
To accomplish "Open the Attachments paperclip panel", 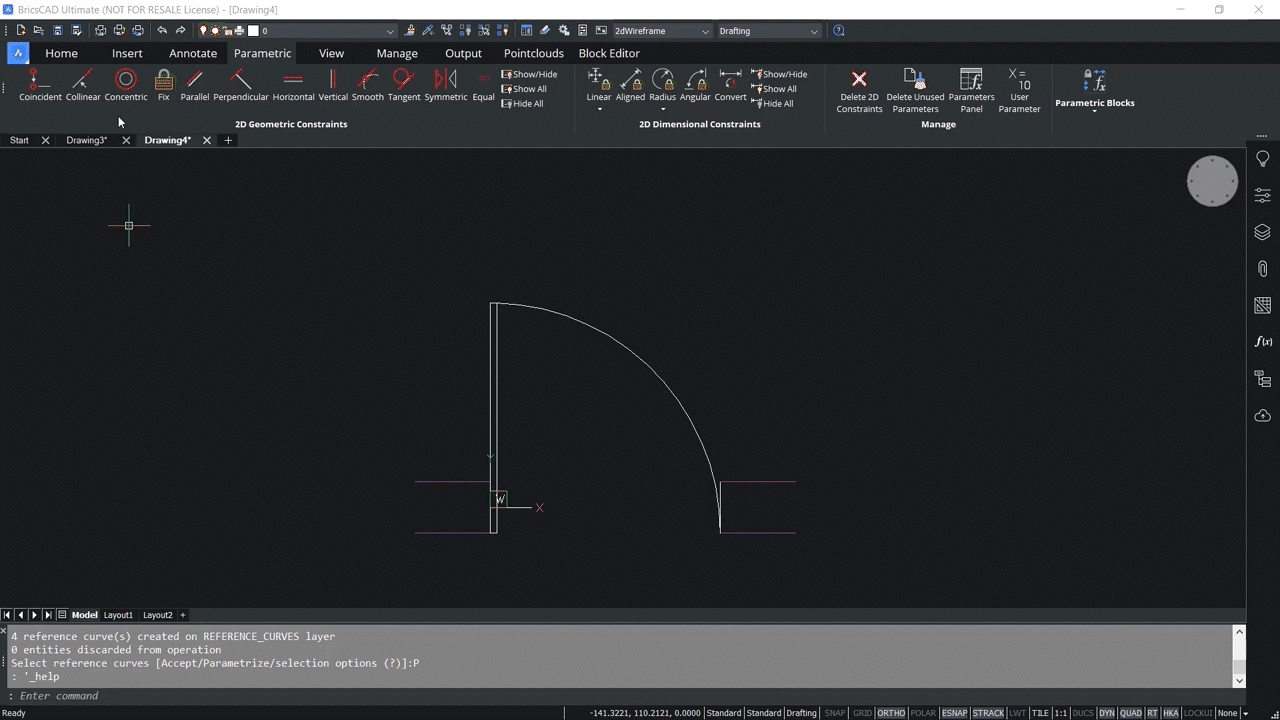I will [x=1262, y=269].
